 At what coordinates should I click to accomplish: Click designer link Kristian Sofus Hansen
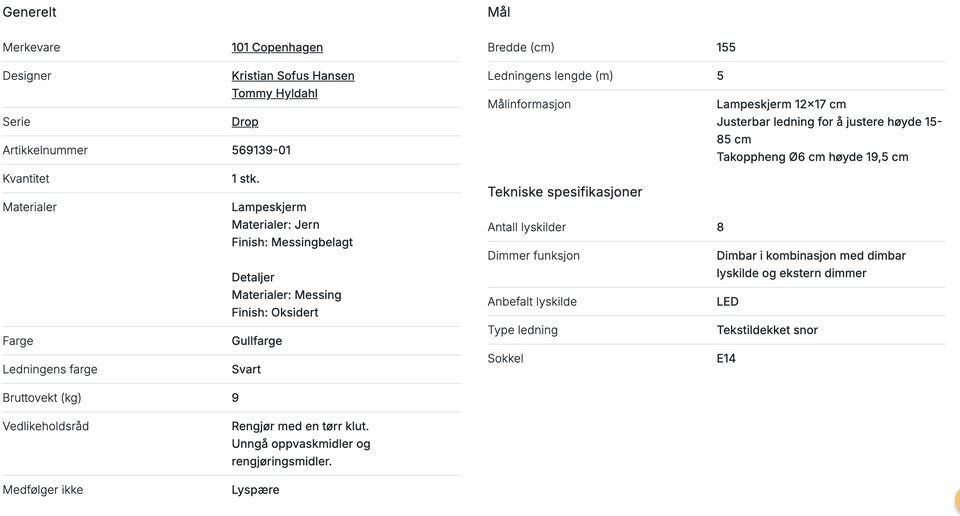tap(292, 76)
